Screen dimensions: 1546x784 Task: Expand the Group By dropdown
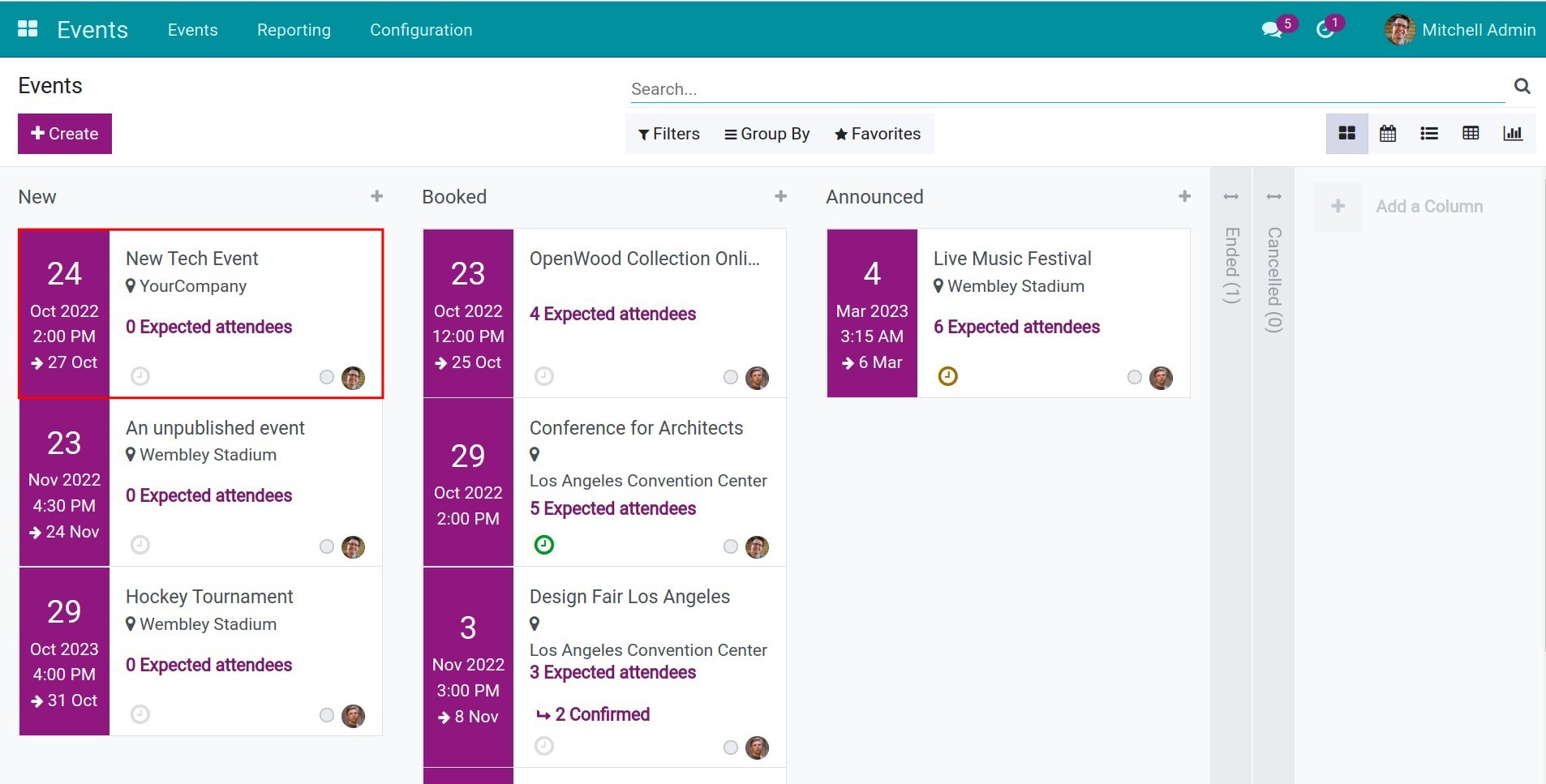(767, 134)
